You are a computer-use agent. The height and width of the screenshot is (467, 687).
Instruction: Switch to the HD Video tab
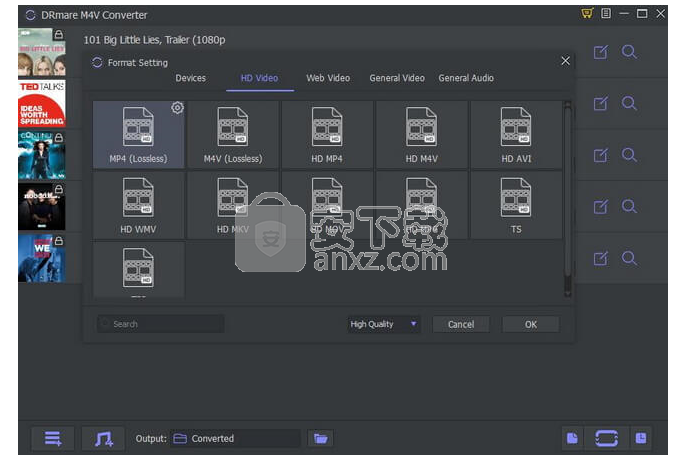(259, 78)
